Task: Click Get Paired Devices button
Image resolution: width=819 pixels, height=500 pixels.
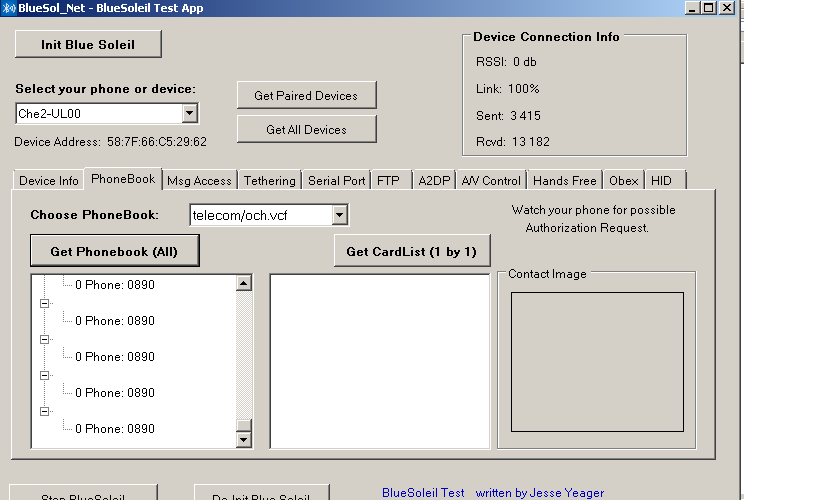Action: pos(306,95)
